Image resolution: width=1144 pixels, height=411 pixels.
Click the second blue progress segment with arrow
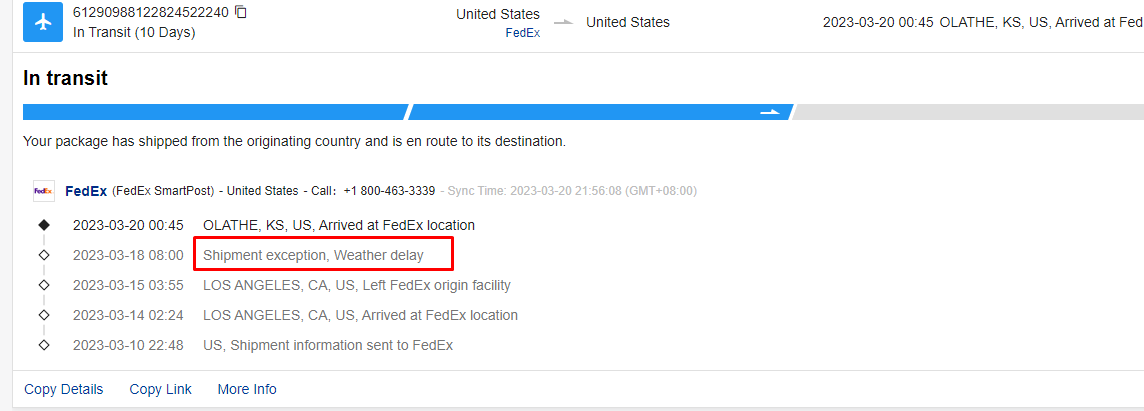600,112
